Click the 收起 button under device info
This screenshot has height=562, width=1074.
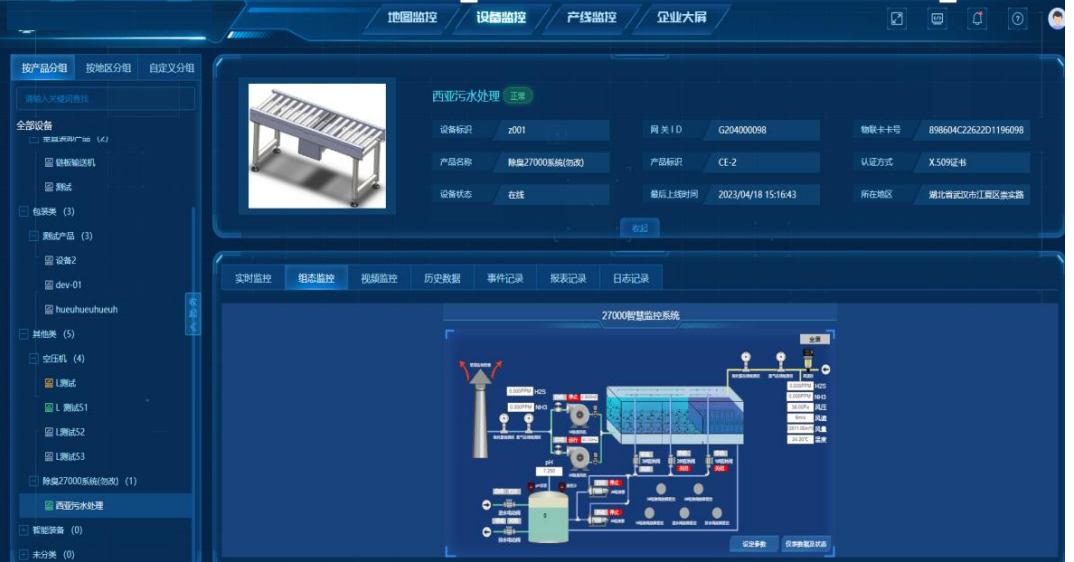[x=640, y=228]
